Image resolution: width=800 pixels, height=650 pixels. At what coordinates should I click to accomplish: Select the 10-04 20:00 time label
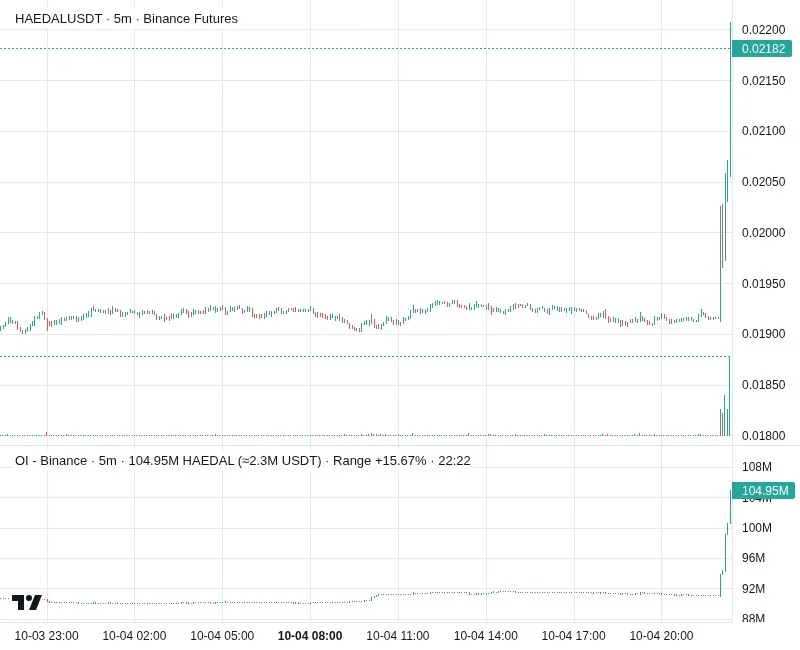(x=661, y=636)
